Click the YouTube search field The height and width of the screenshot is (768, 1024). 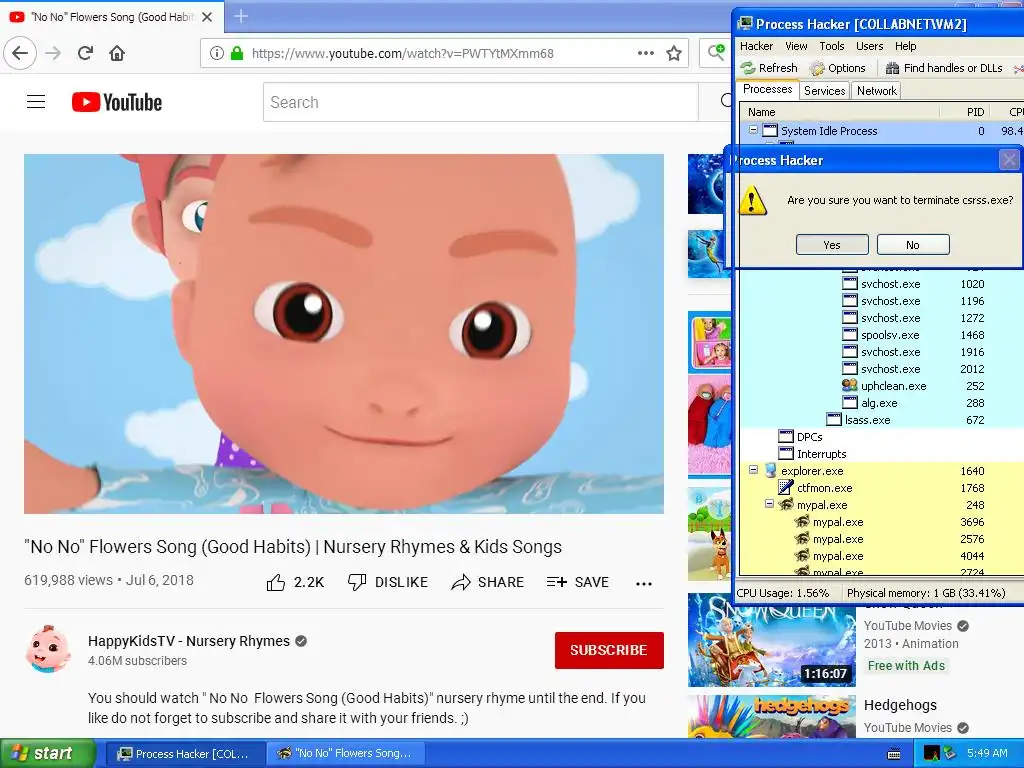point(481,102)
